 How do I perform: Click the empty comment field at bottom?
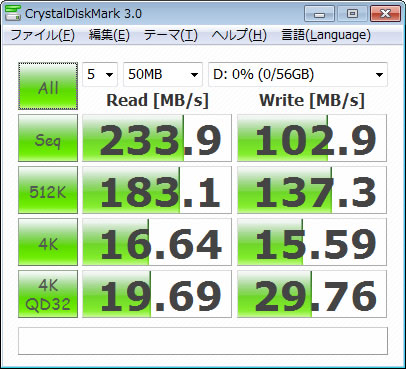(x=203, y=341)
